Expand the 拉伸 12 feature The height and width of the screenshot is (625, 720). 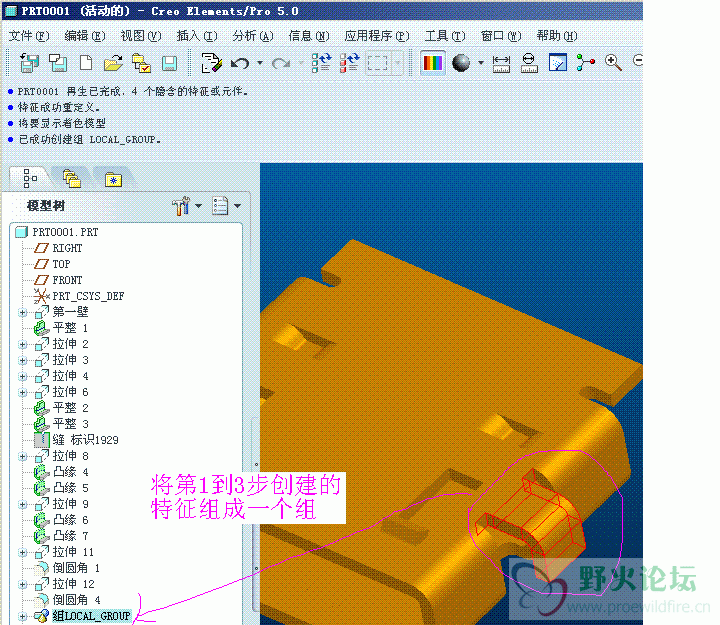[22, 584]
